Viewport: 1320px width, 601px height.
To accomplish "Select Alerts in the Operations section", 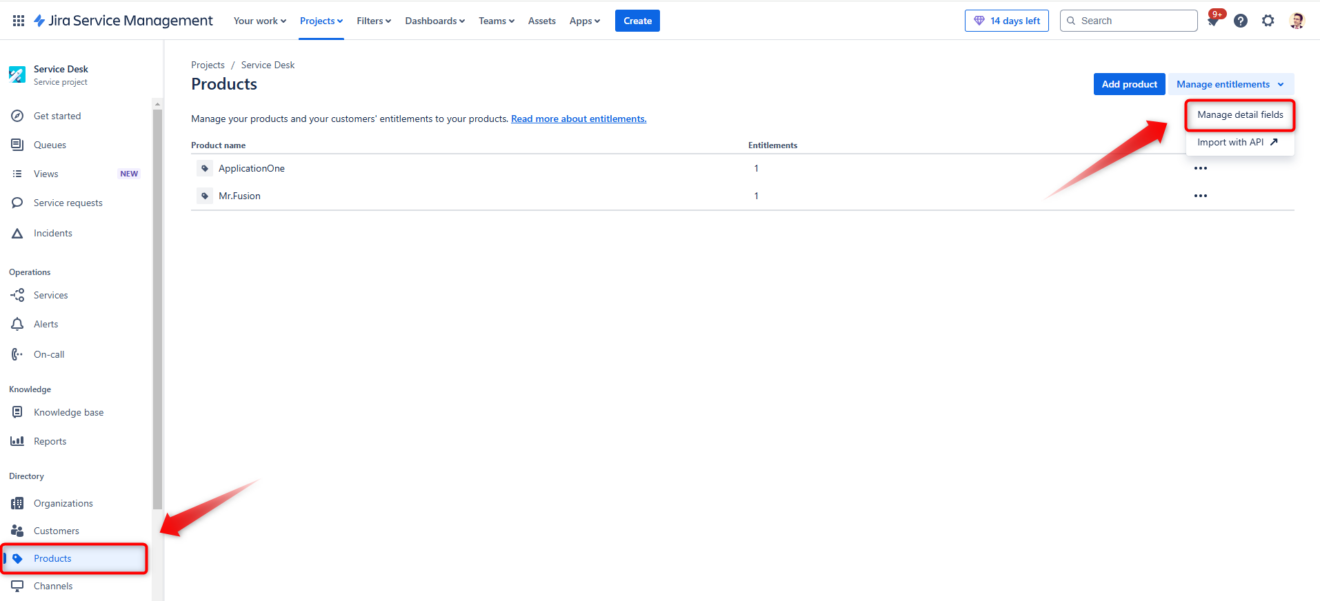I will [47, 323].
